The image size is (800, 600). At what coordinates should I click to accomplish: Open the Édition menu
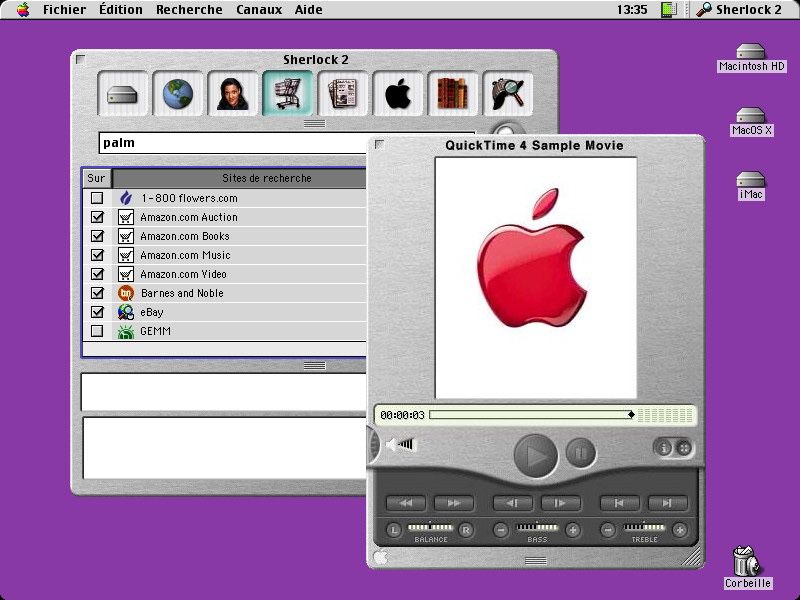click(x=121, y=9)
